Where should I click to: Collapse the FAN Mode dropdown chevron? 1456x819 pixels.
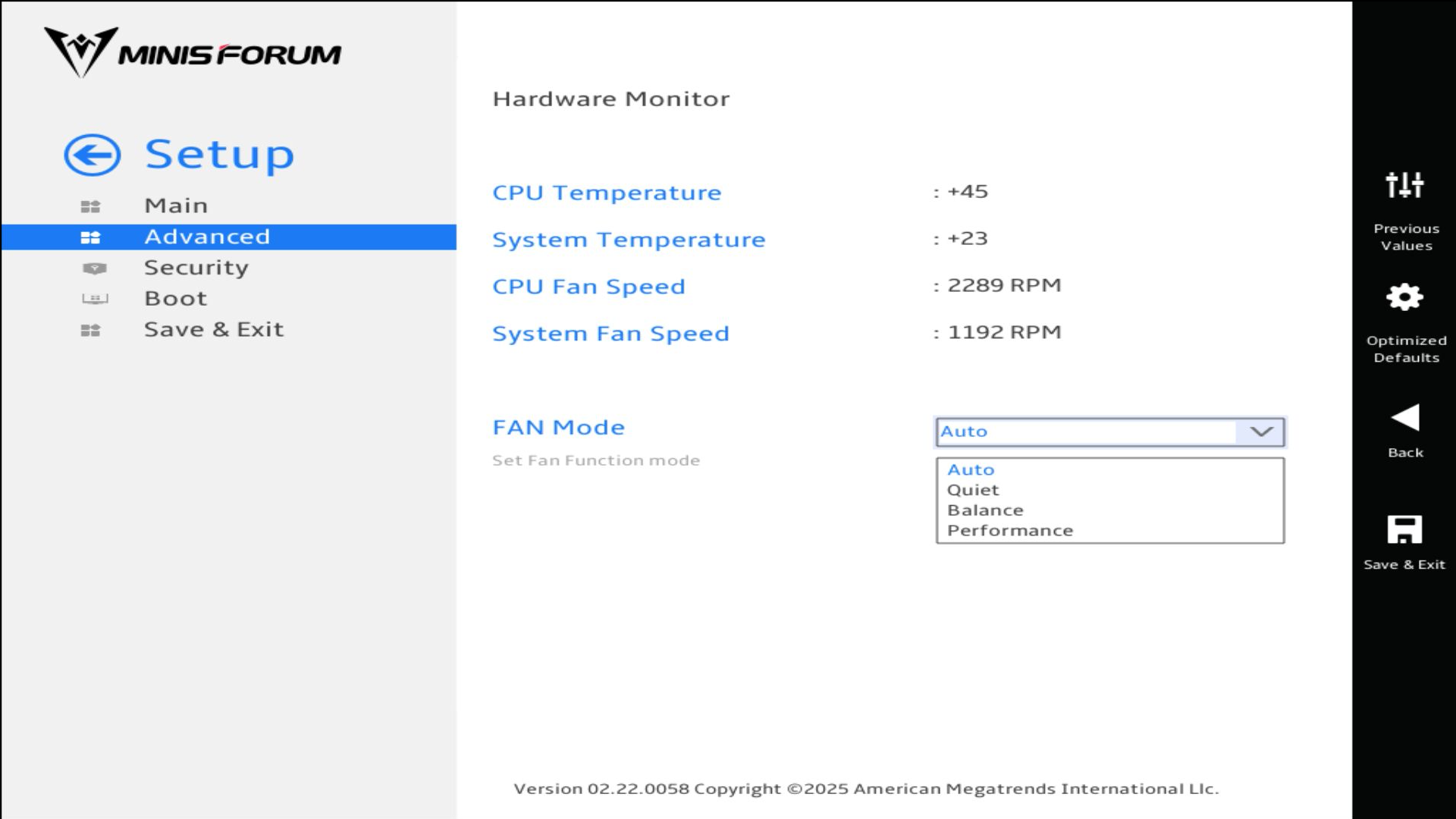pos(1260,431)
